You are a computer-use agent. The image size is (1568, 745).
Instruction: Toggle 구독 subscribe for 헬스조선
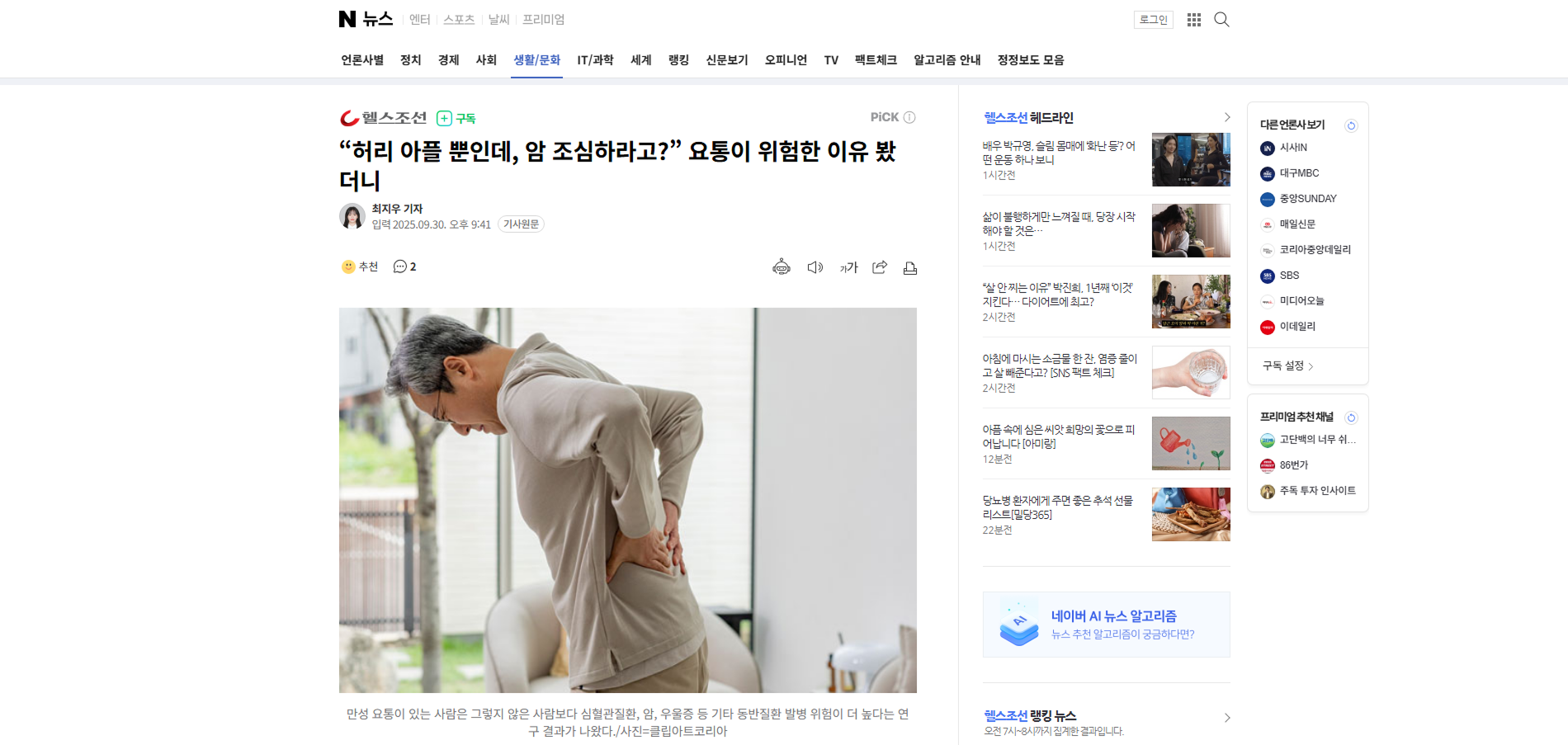tap(456, 118)
